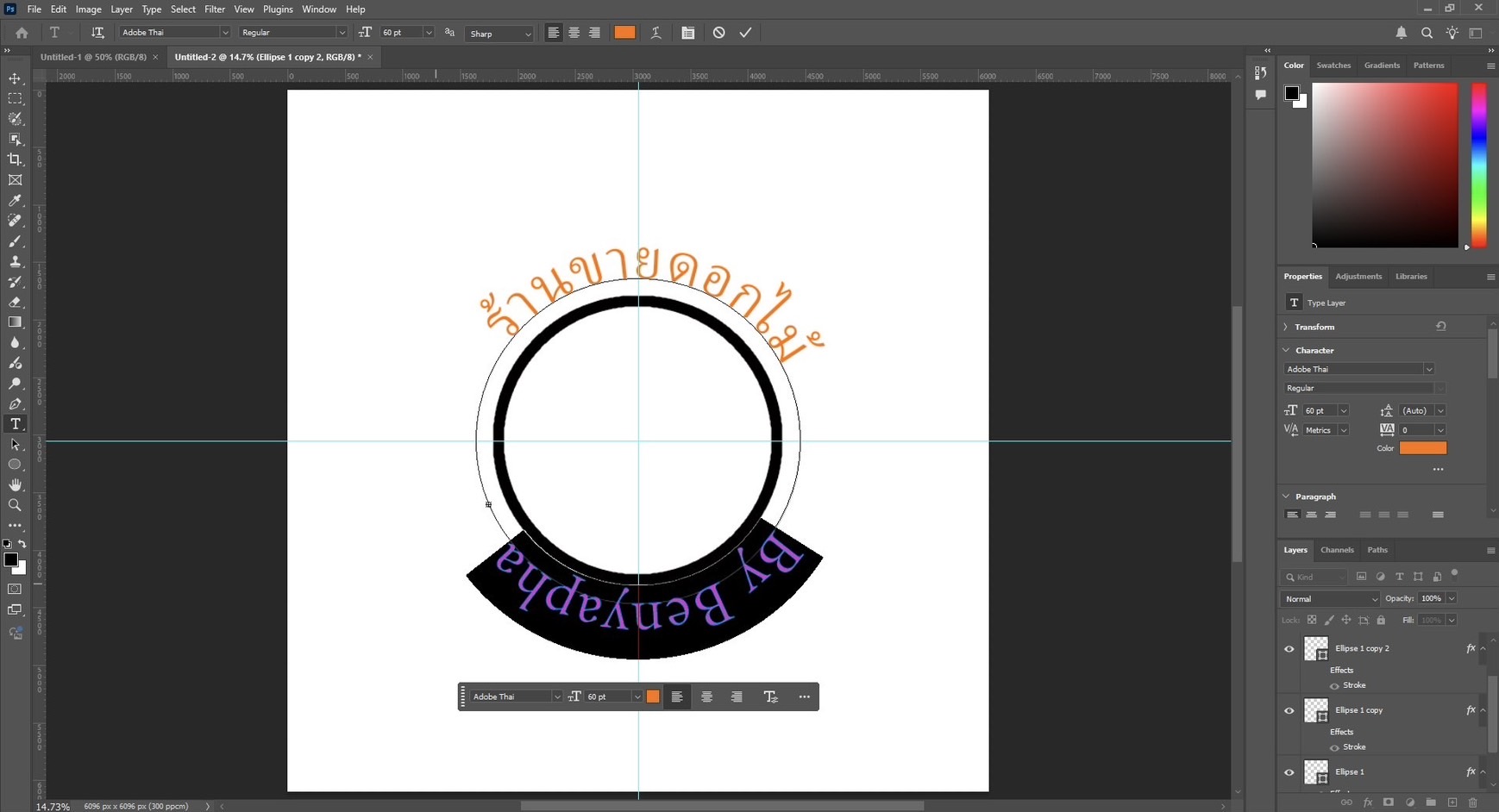Open the Sharp anti-aliasing dropdown
This screenshot has width=1499, height=812.
[x=499, y=34]
